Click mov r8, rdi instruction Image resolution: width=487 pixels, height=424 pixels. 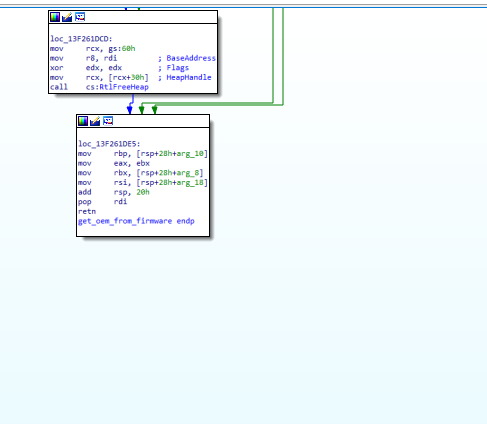click(x=84, y=58)
